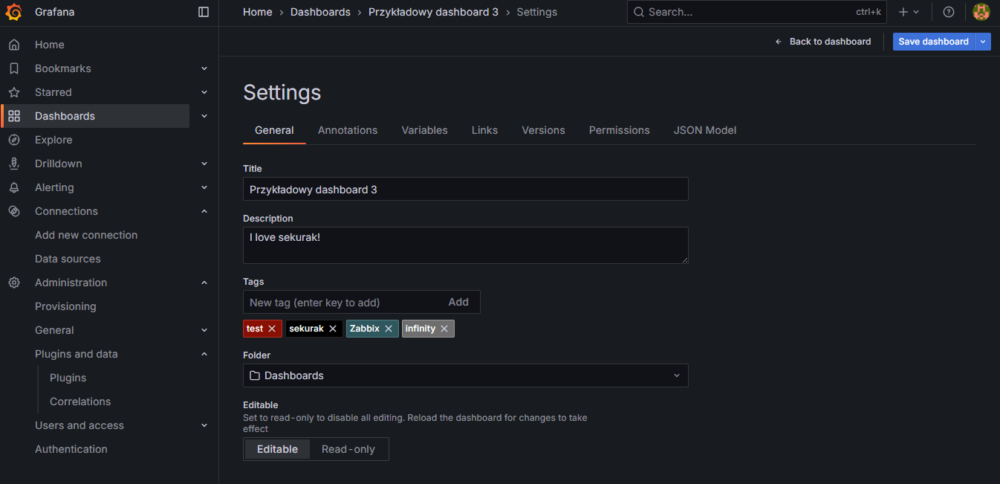The height and width of the screenshot is (484, 1000).
Task: Open the Save dashboard dropdown arrow
Action: [983, 42]
